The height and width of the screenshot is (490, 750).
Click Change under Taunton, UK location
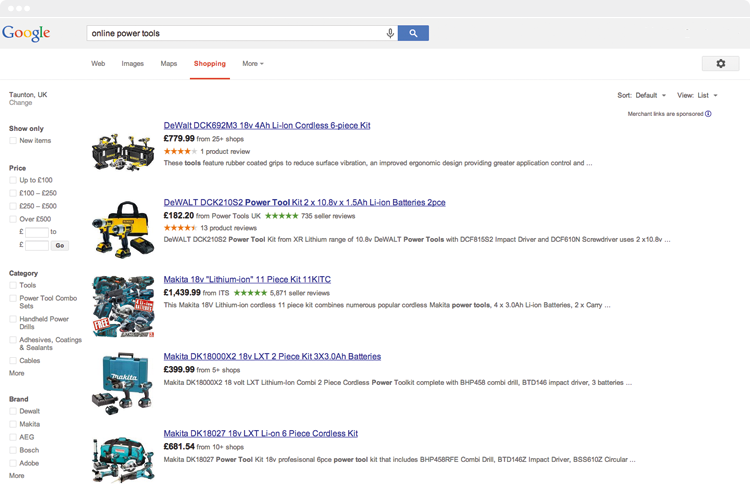pos(20,103)
